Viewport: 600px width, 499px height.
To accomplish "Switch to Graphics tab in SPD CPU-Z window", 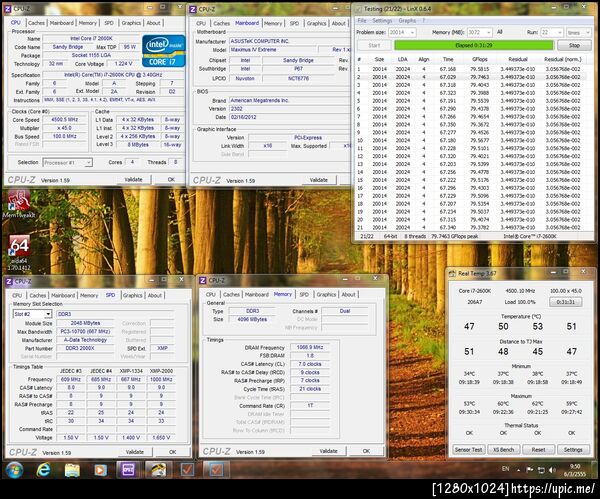I will pos(132,295).
